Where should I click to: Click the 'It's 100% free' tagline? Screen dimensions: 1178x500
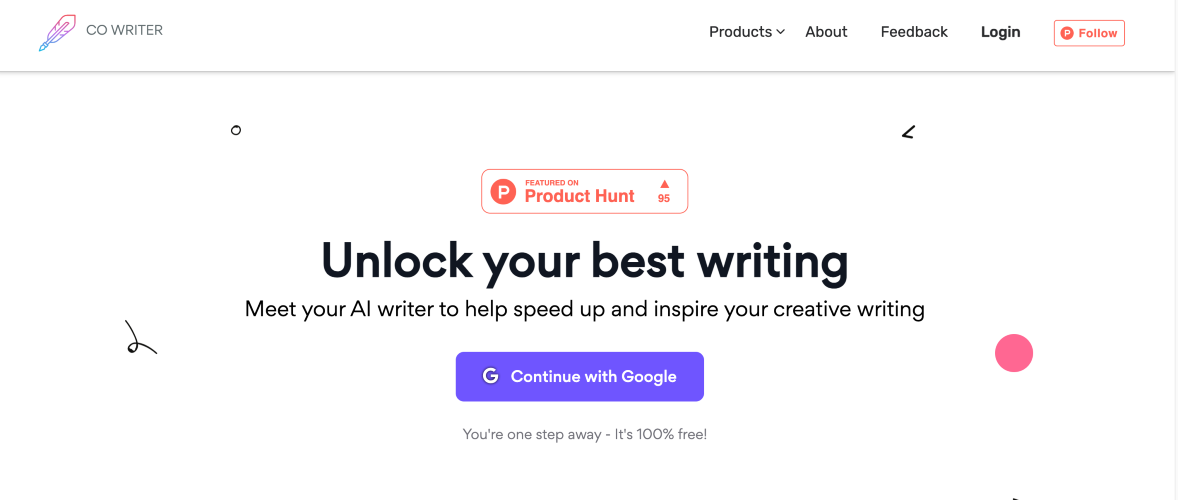pyautogui.click(x=585, y=434)
